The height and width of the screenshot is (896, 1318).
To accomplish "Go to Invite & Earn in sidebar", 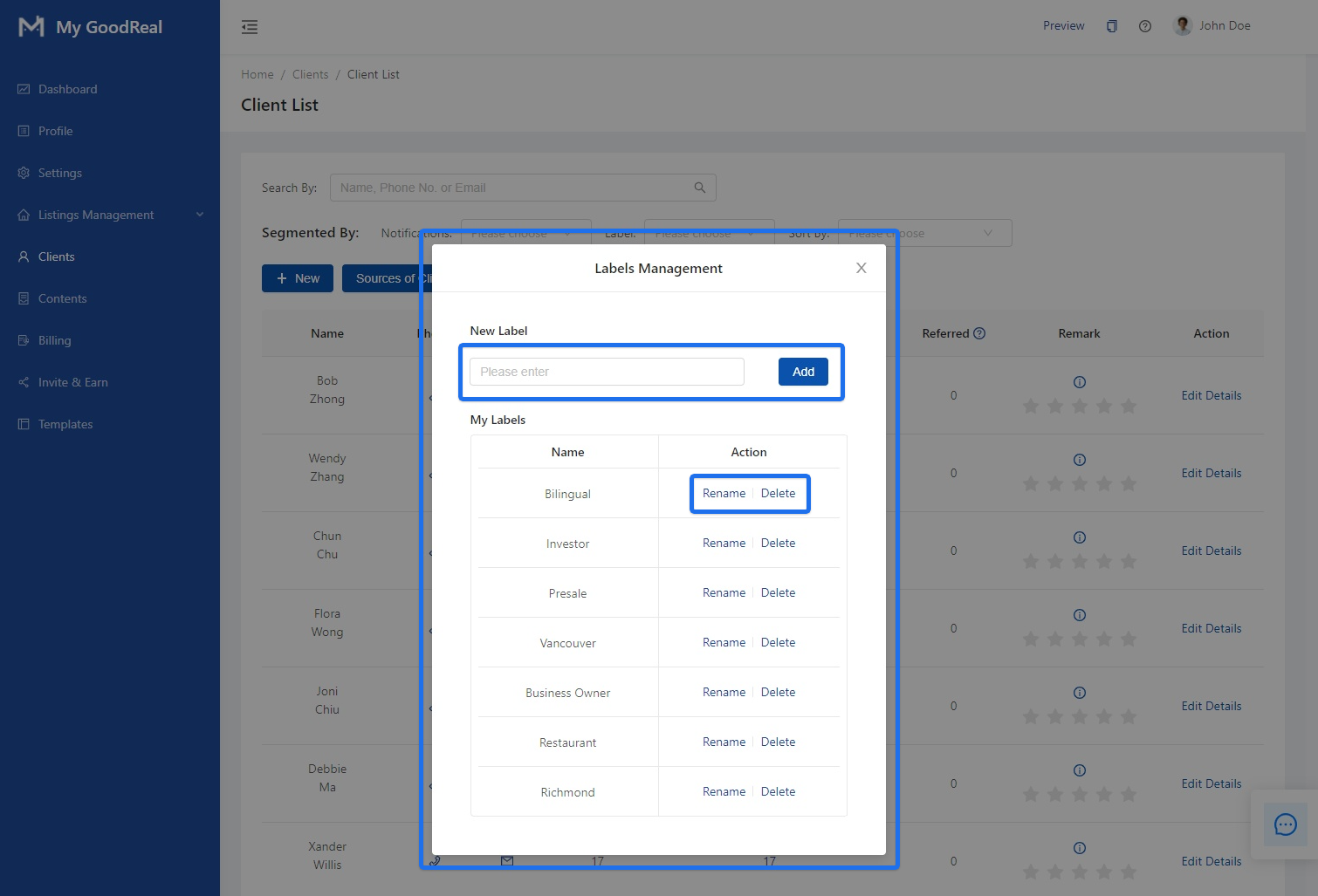I will 72,382.
